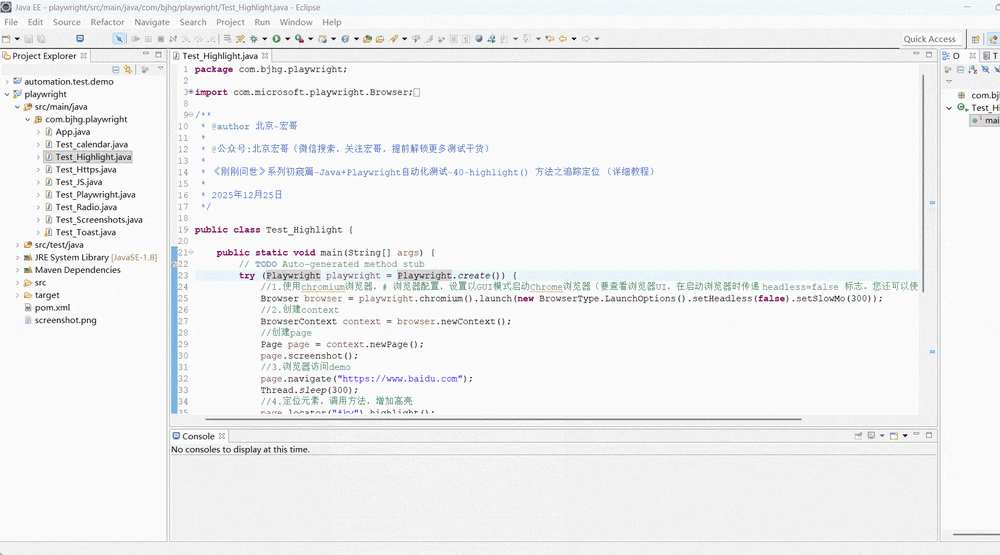Screen dimensions: 1000x555
Task: Select screenshot.png in the tree
Action: (x=65, y=320)
